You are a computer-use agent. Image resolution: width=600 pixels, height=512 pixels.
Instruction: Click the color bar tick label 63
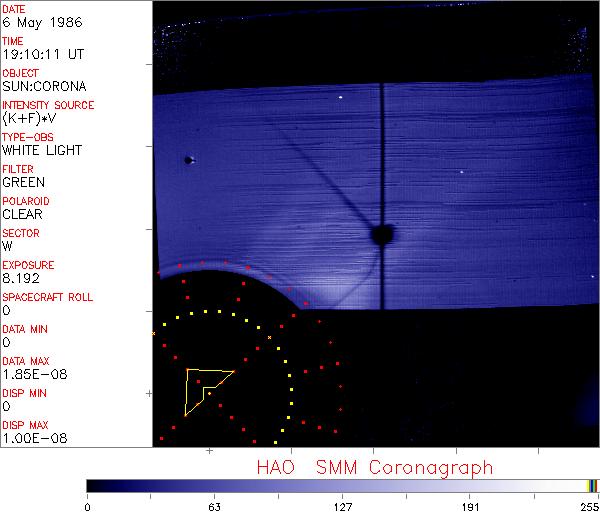pyautogui.click(x=214, y=505)
